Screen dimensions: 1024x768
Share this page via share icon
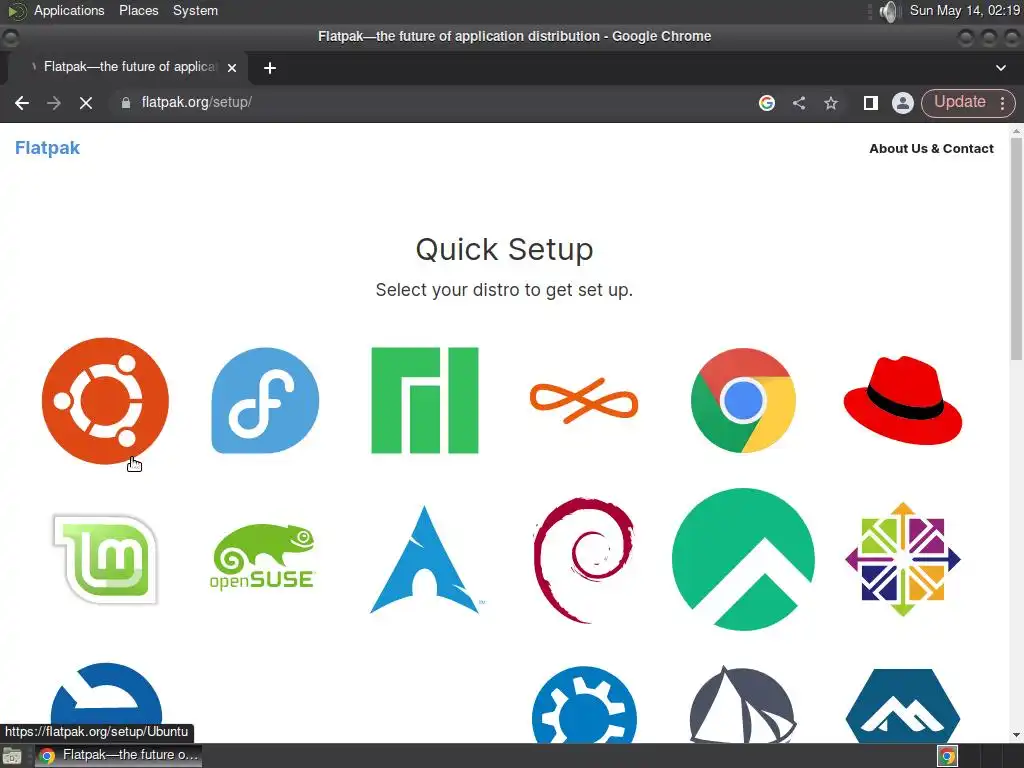799,103
